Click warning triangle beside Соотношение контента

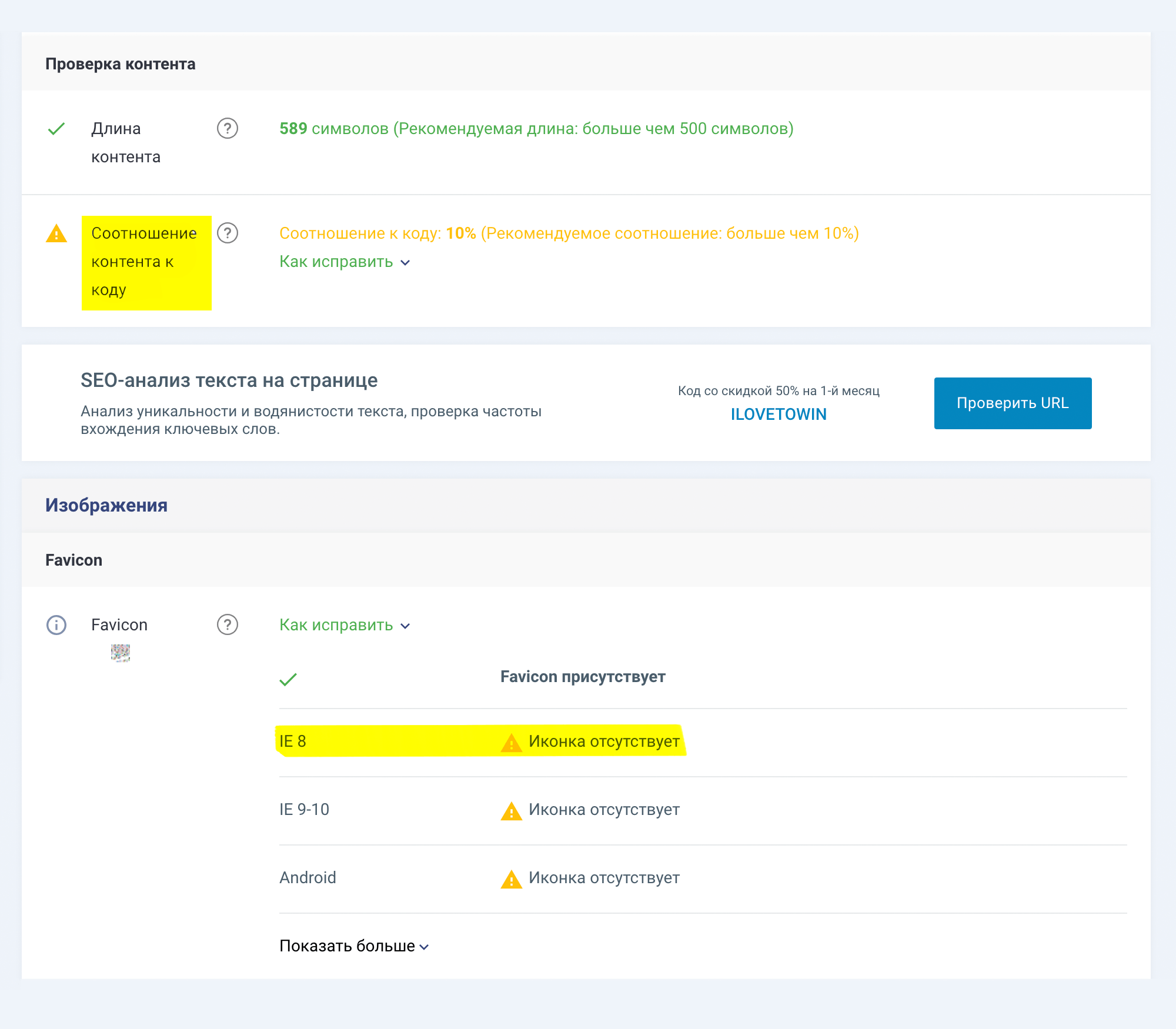56,233
